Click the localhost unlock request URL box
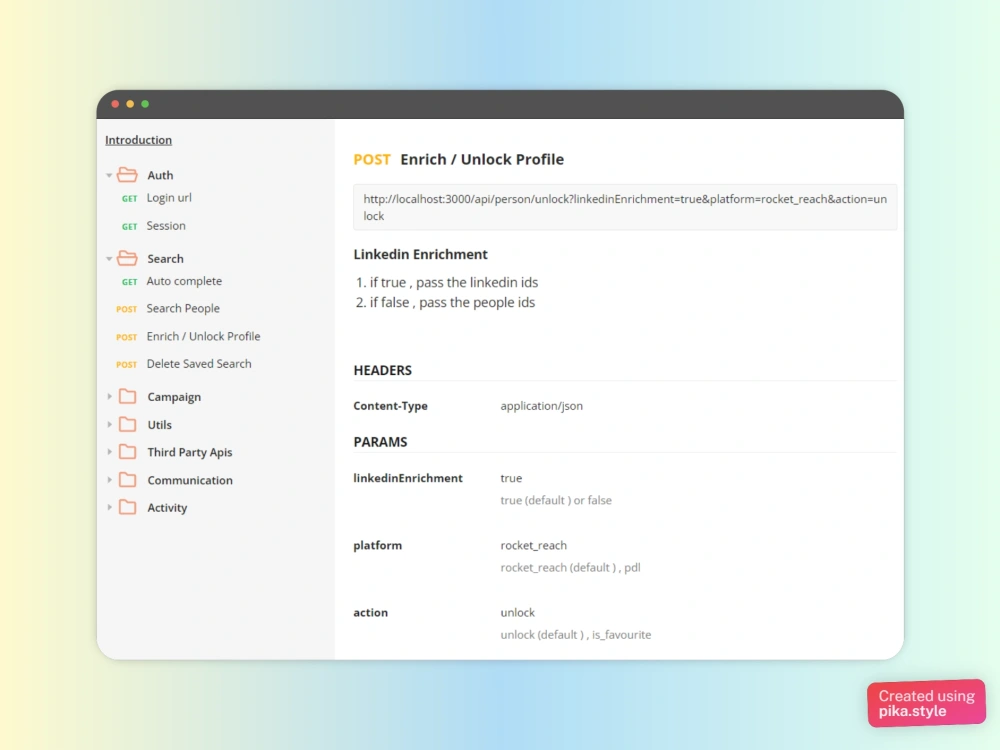Viewport: 1000px width, 750px height. point(625,207)
